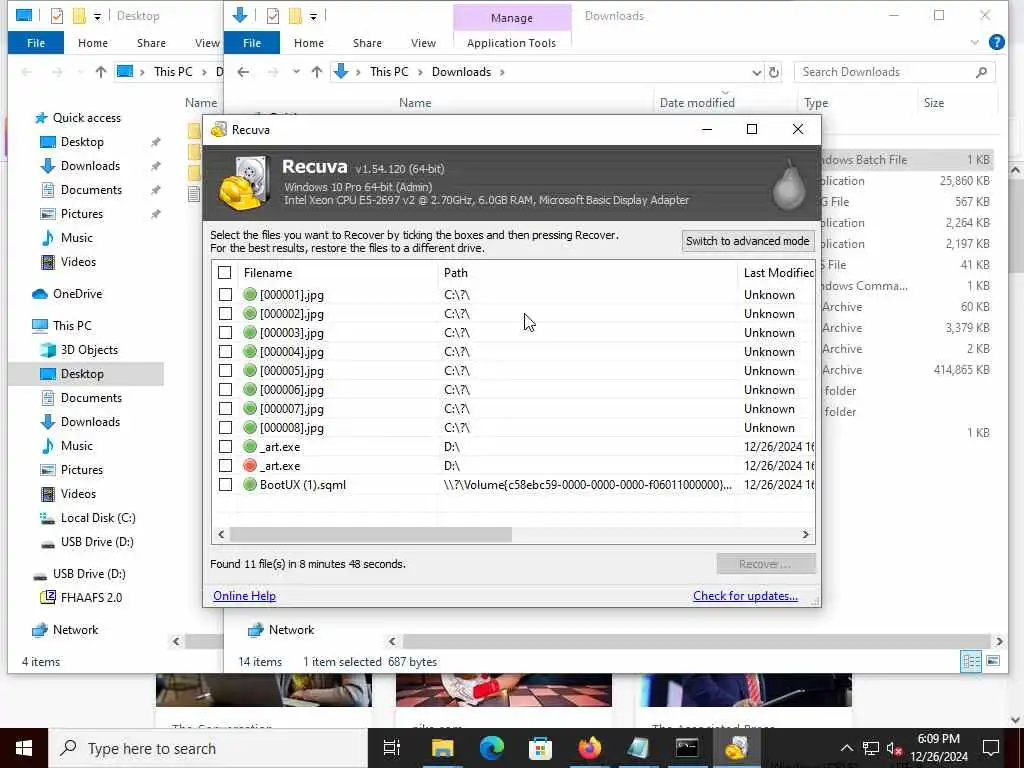The height and width of the screenshot is (768, 1024).
Task: Select Network in Desktop window navigation pane
Action: pos(75,630)
